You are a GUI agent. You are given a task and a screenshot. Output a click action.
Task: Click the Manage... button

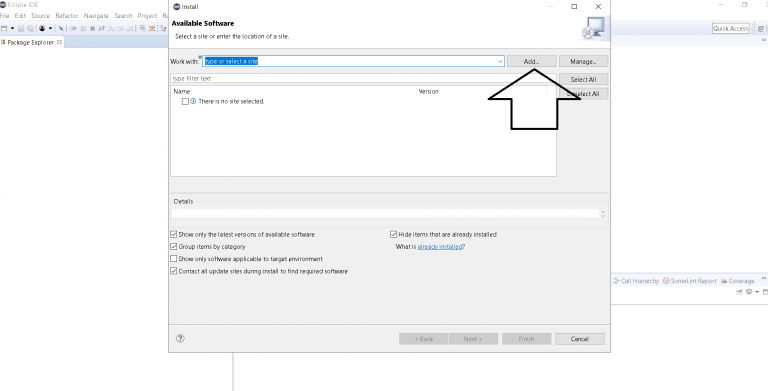[x=583, y=61]
